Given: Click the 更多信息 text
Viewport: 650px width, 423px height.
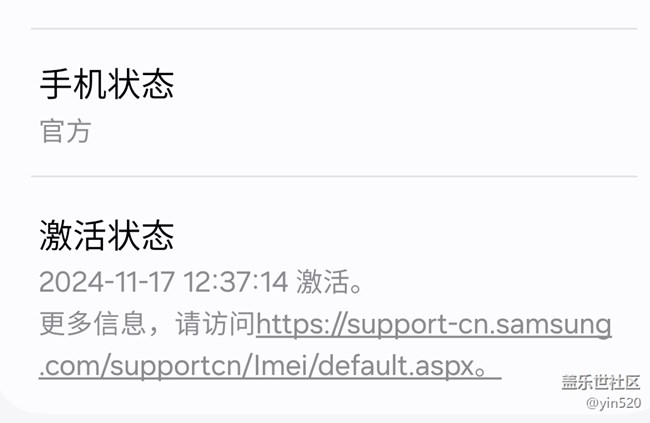Looking at the screenshot, I should [93, 323].
